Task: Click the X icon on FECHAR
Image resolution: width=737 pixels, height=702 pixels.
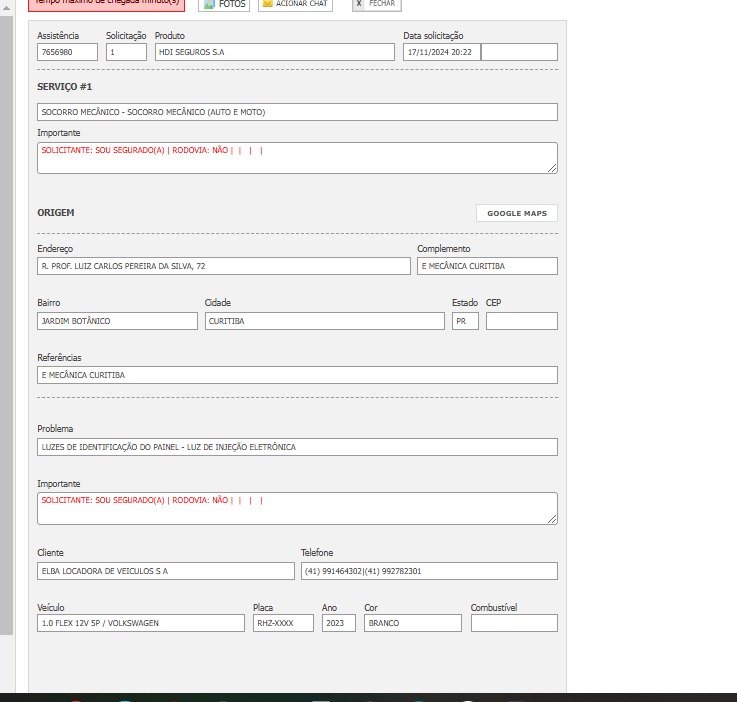Action: coord(359,4)
